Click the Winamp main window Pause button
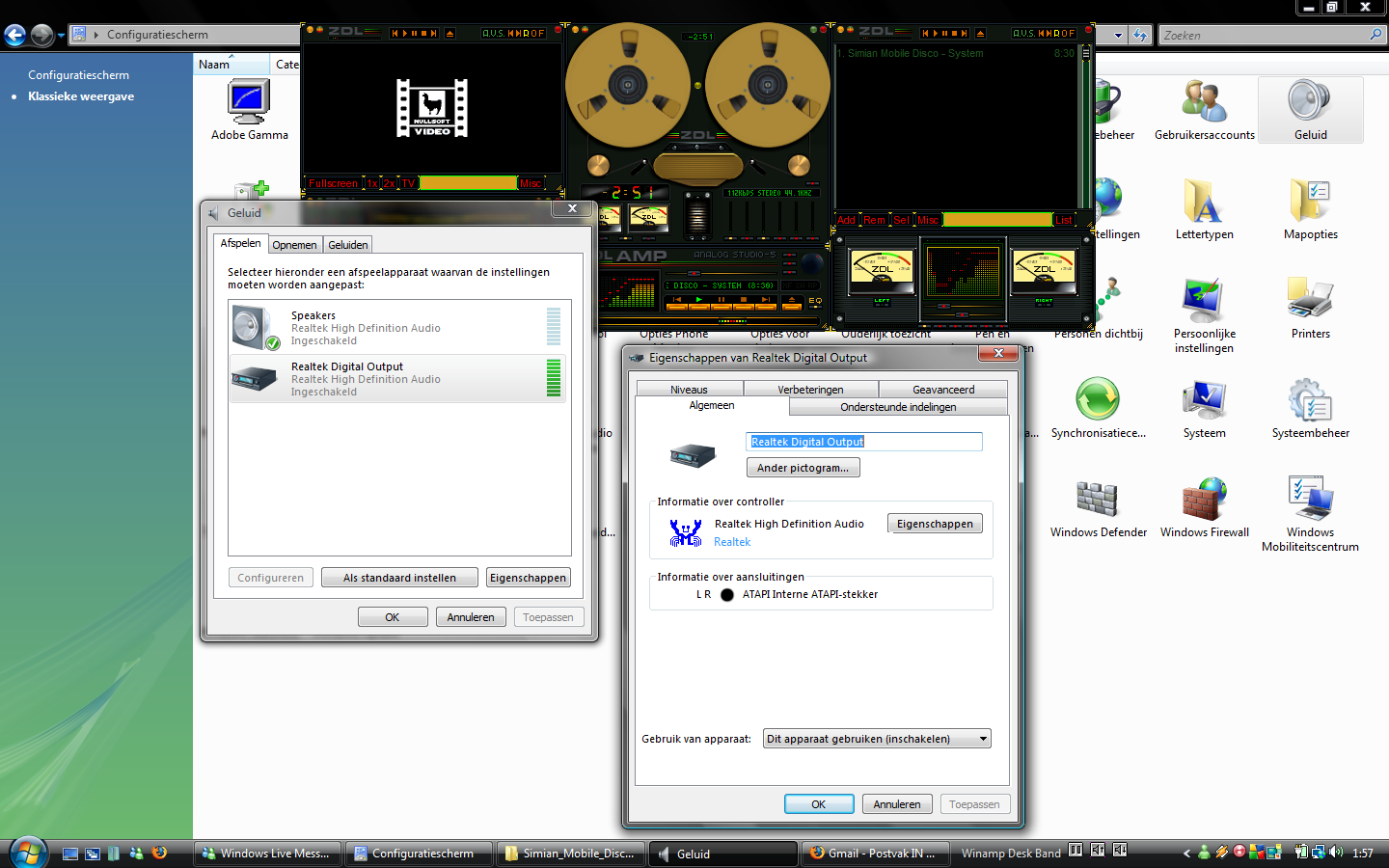This screenshot has width=1389, height=868. 722,303
